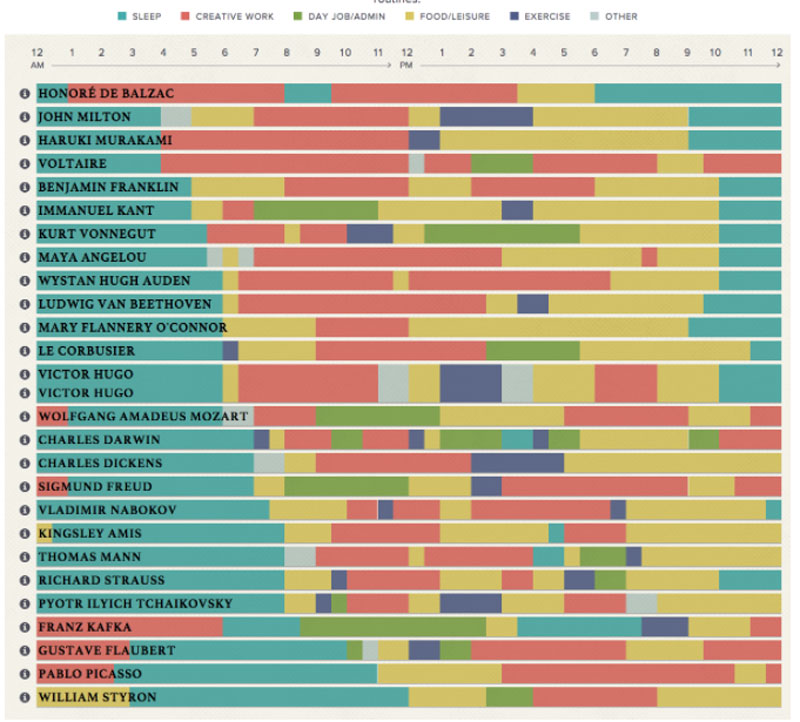Click Styron's green day job segment
Image resolution: width=800 pixels, height=722 pixels.
pos(510,698)
